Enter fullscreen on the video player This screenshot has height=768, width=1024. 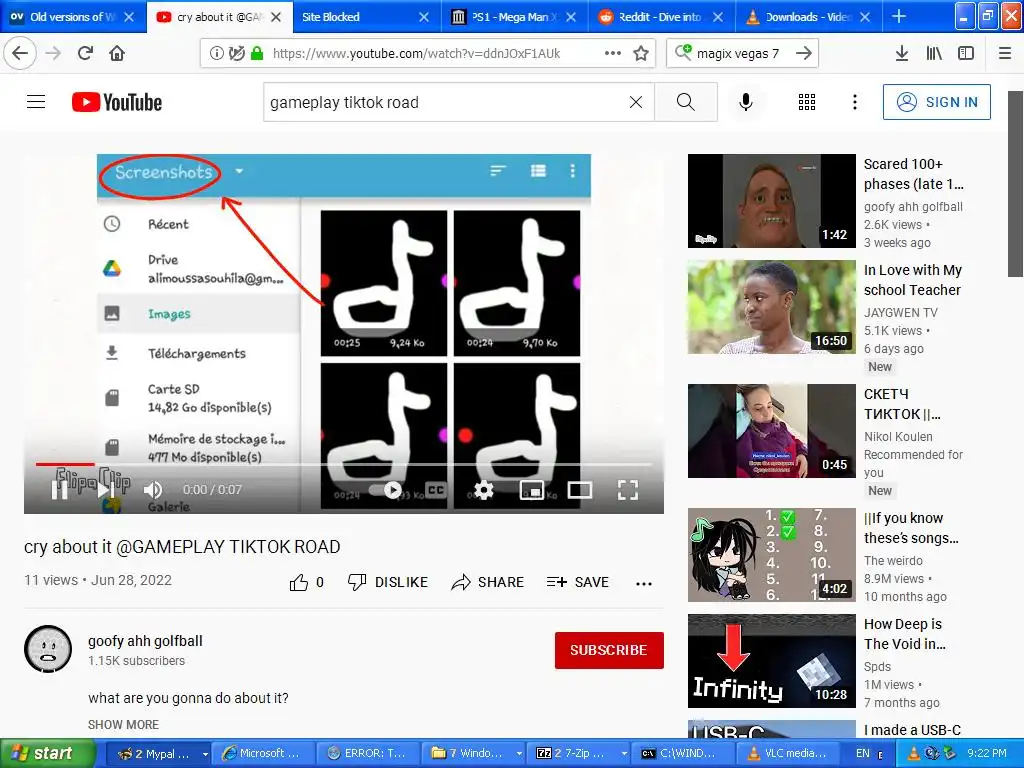click(x=628, y=490)
